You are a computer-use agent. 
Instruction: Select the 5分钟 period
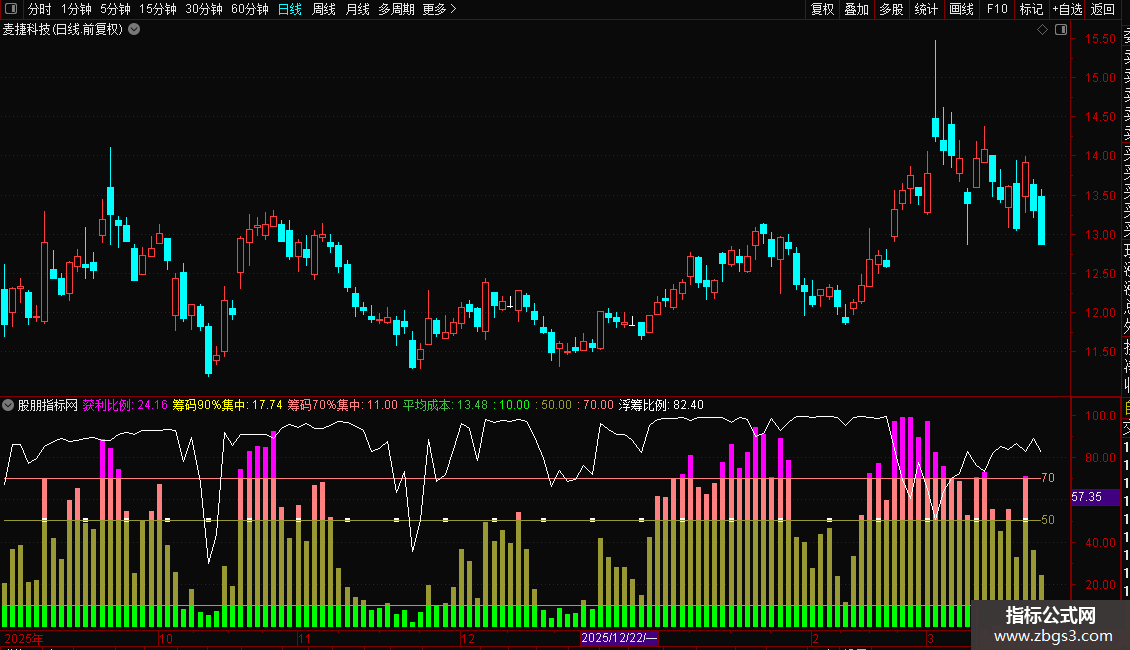[115, 9]
